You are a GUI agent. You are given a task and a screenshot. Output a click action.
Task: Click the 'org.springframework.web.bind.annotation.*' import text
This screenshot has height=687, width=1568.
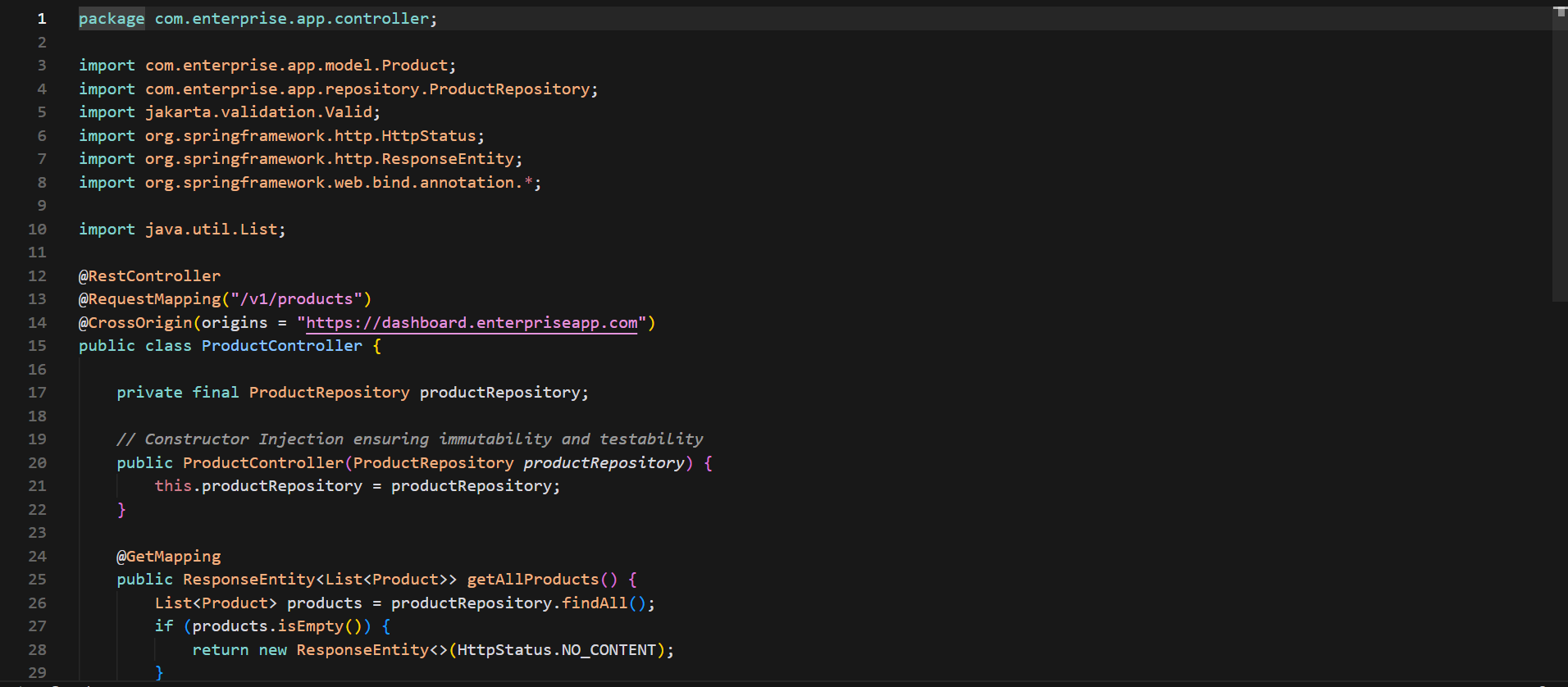coord(340,183)
